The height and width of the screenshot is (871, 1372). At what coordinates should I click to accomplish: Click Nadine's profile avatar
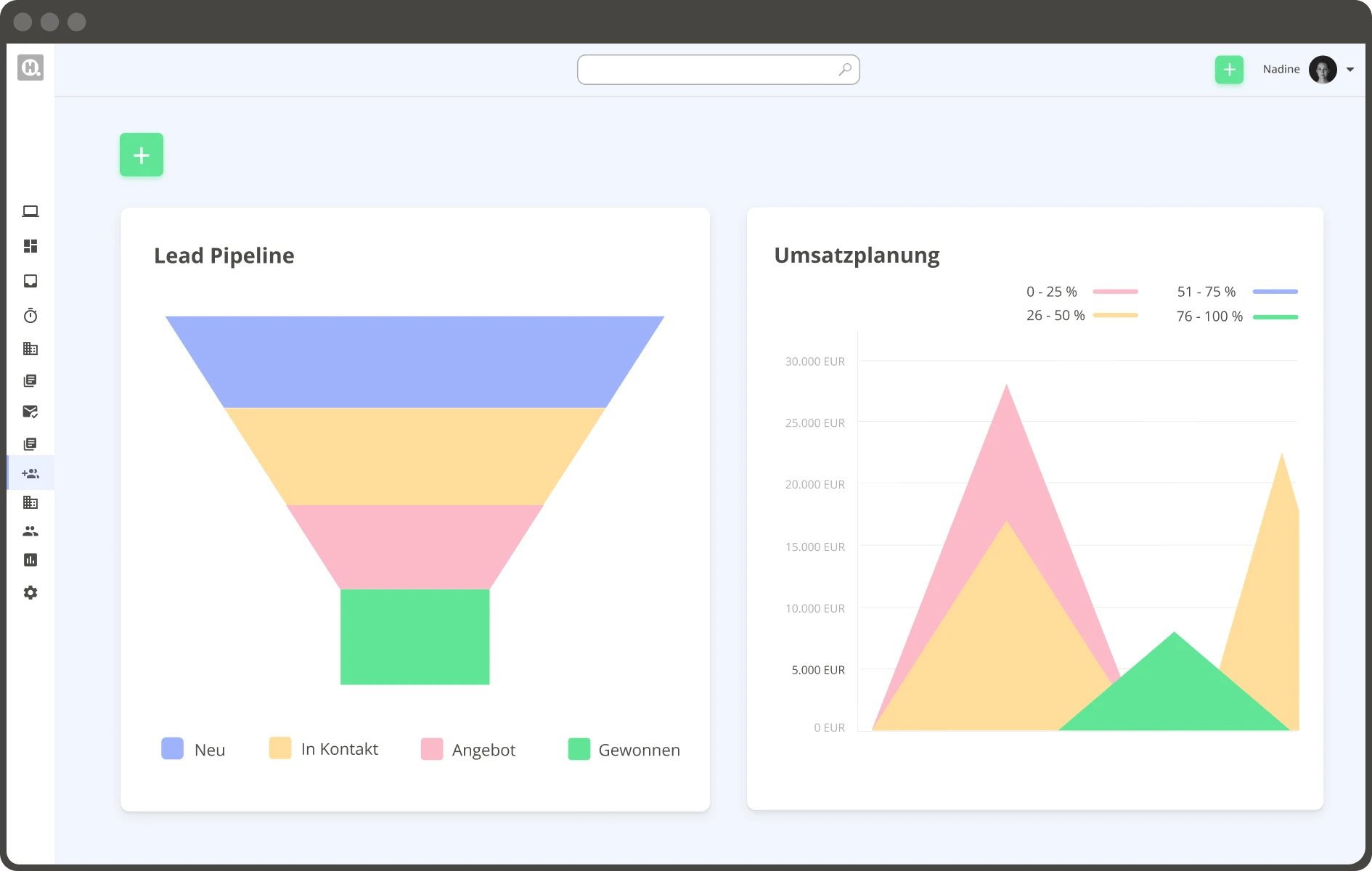click(x=1323, y=70)
